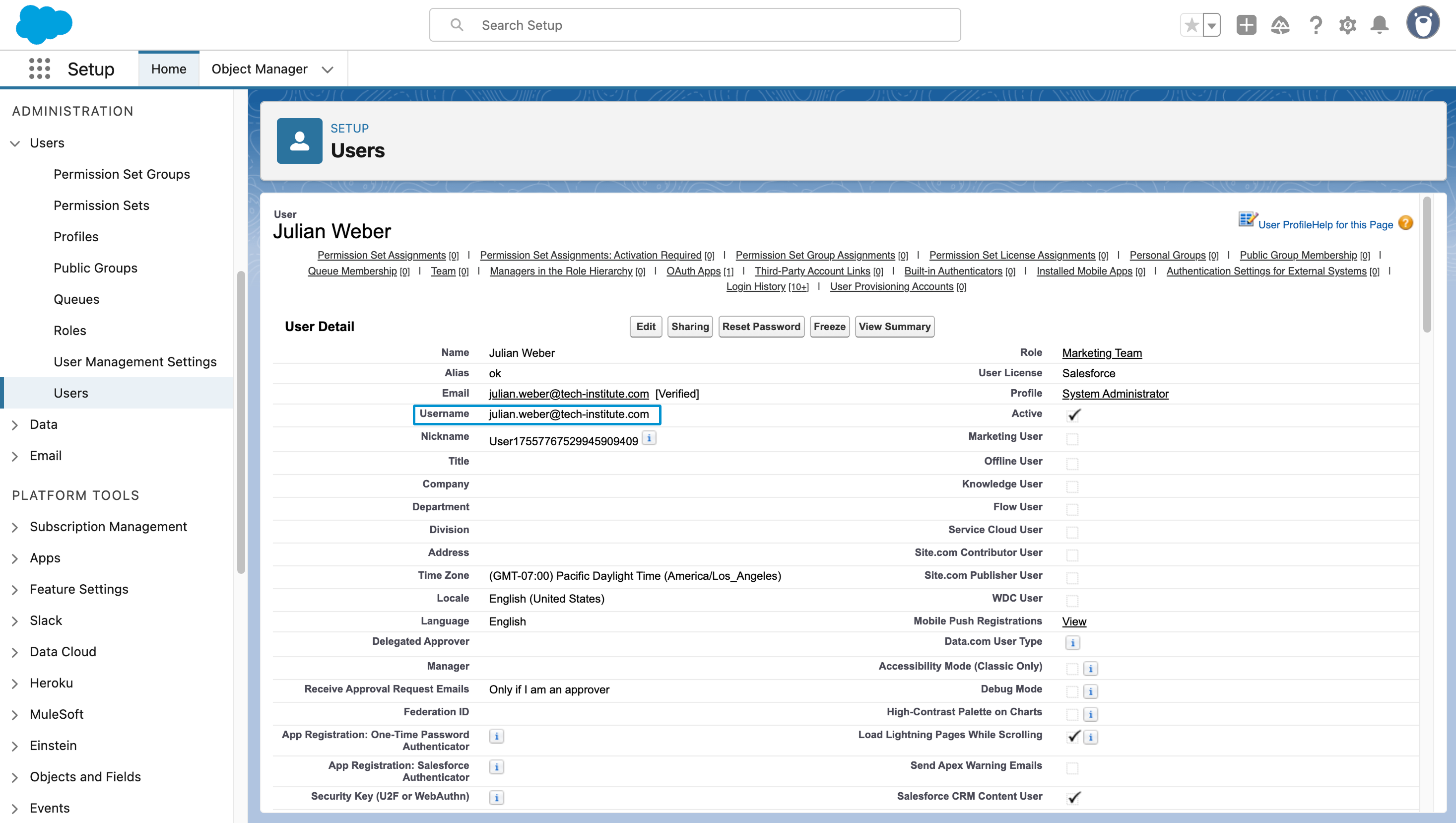Toggle the Offline User checkbox
The height and width of the screenshot is (823, 1456).
pyautogui.click(x=1072, y=464)
